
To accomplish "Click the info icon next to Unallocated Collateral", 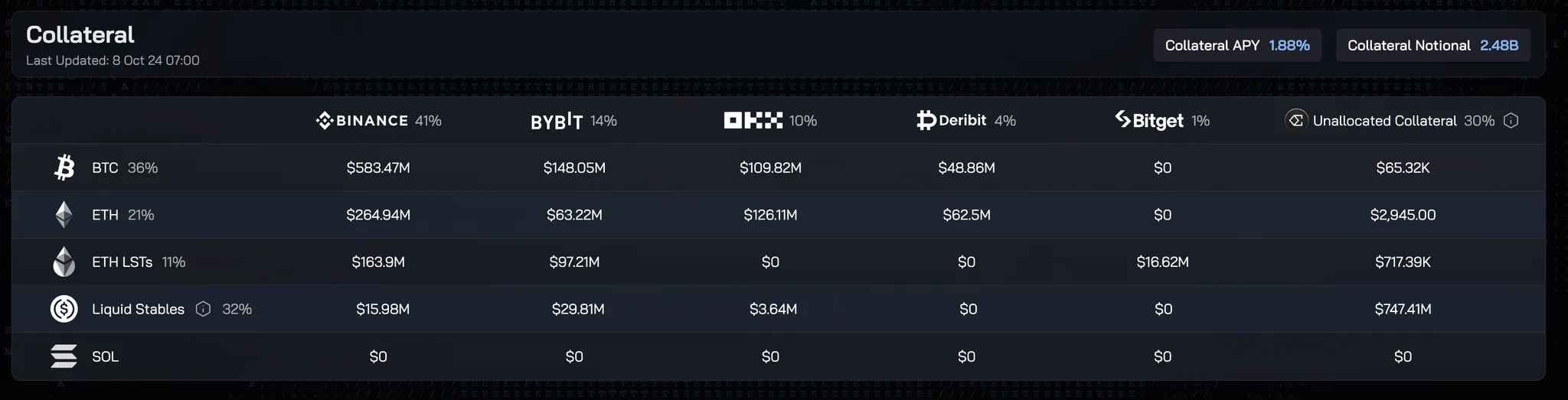I will pos(1511,121).
